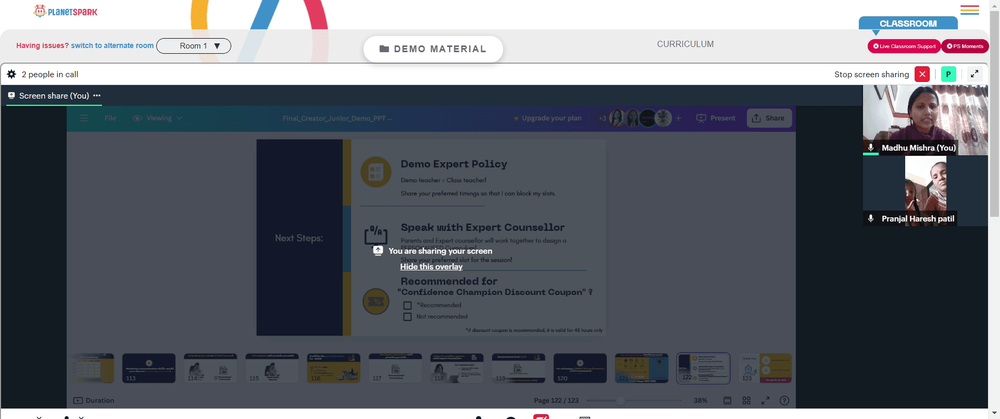Click the Canva Share button
The width and height of the screenshot is (1000, 419).
[x=768, y=118]
